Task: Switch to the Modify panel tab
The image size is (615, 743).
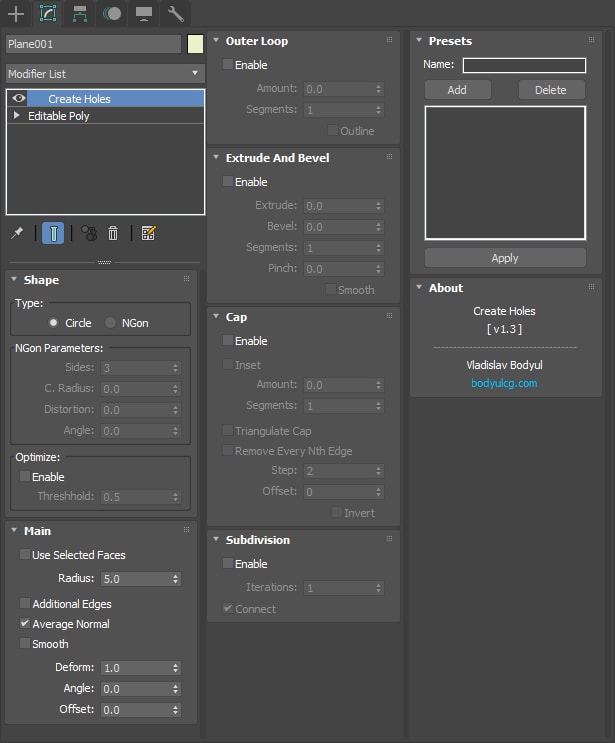Action: tap(47, 14)
